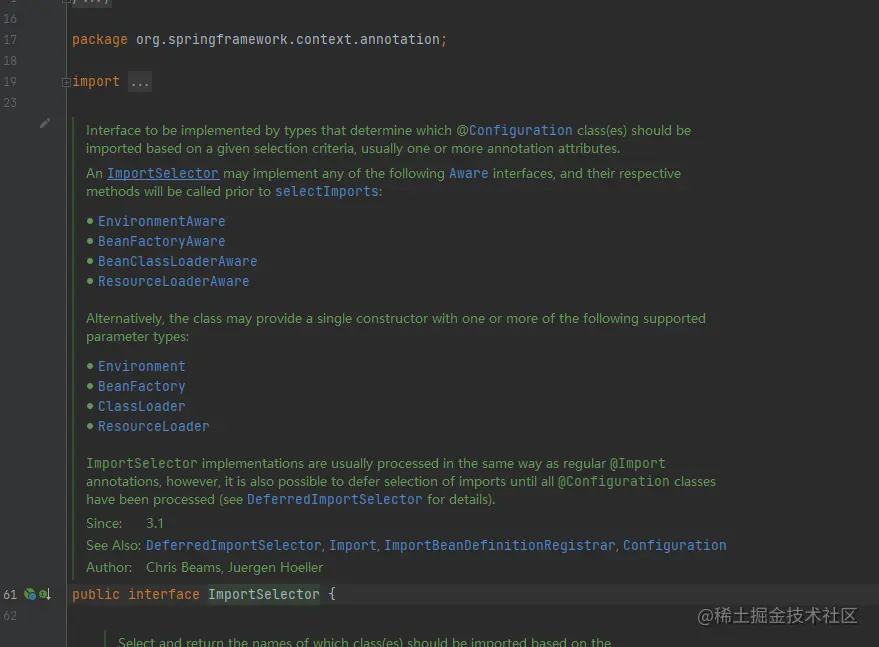
Task: Click line number 19 in the gutter
Action: coord(10,82)
